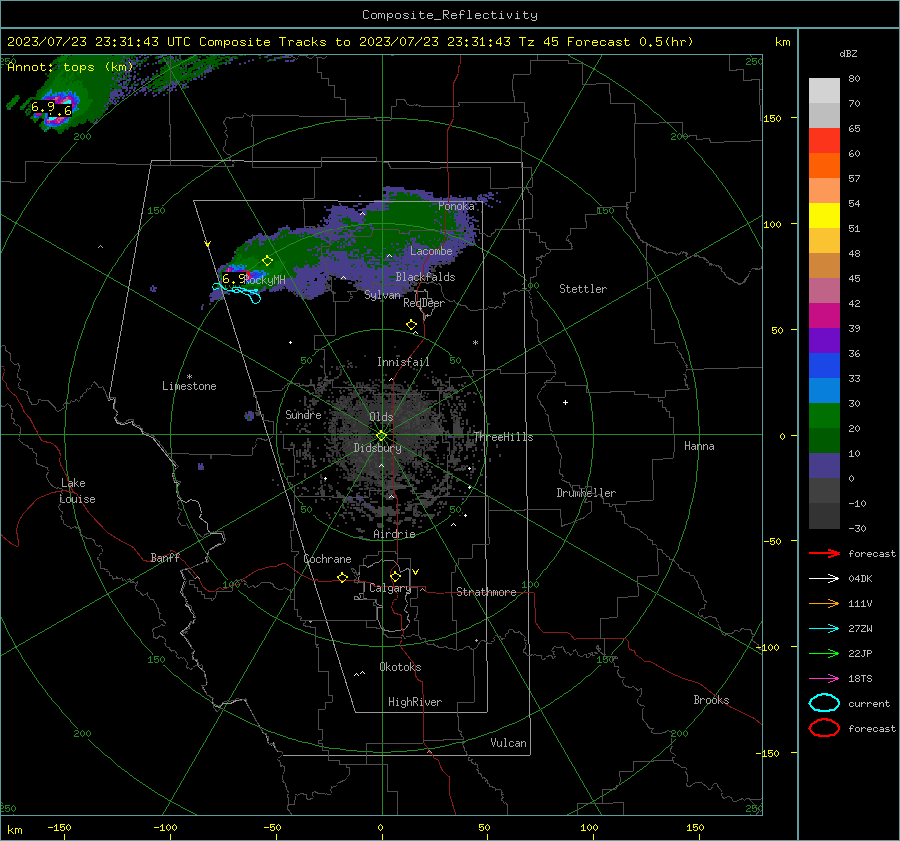
Task: Select the red 'forecast' ellipse legend icon
Action: (824, 728)
